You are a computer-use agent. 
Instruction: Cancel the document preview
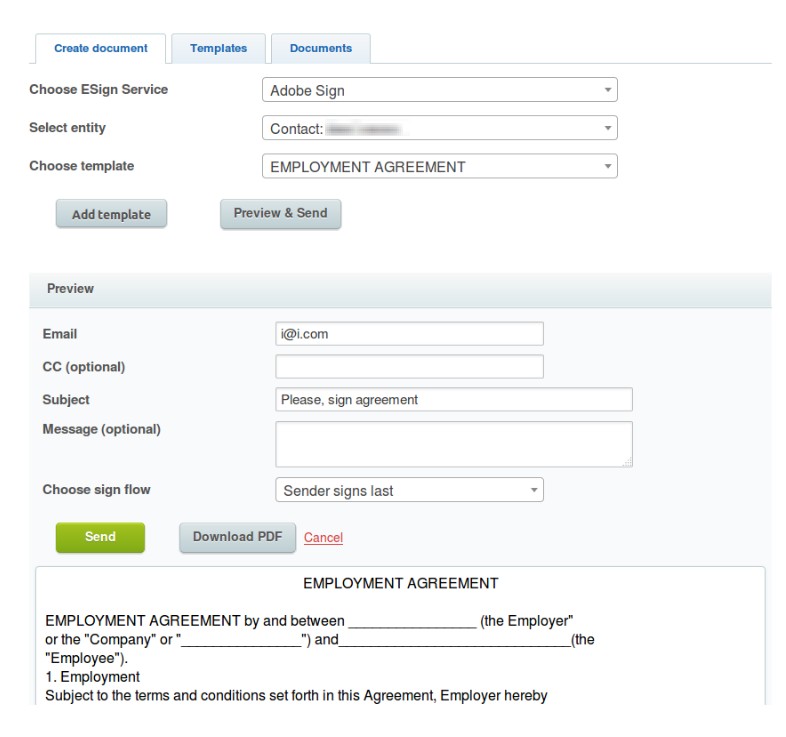(x=323, y=538)
